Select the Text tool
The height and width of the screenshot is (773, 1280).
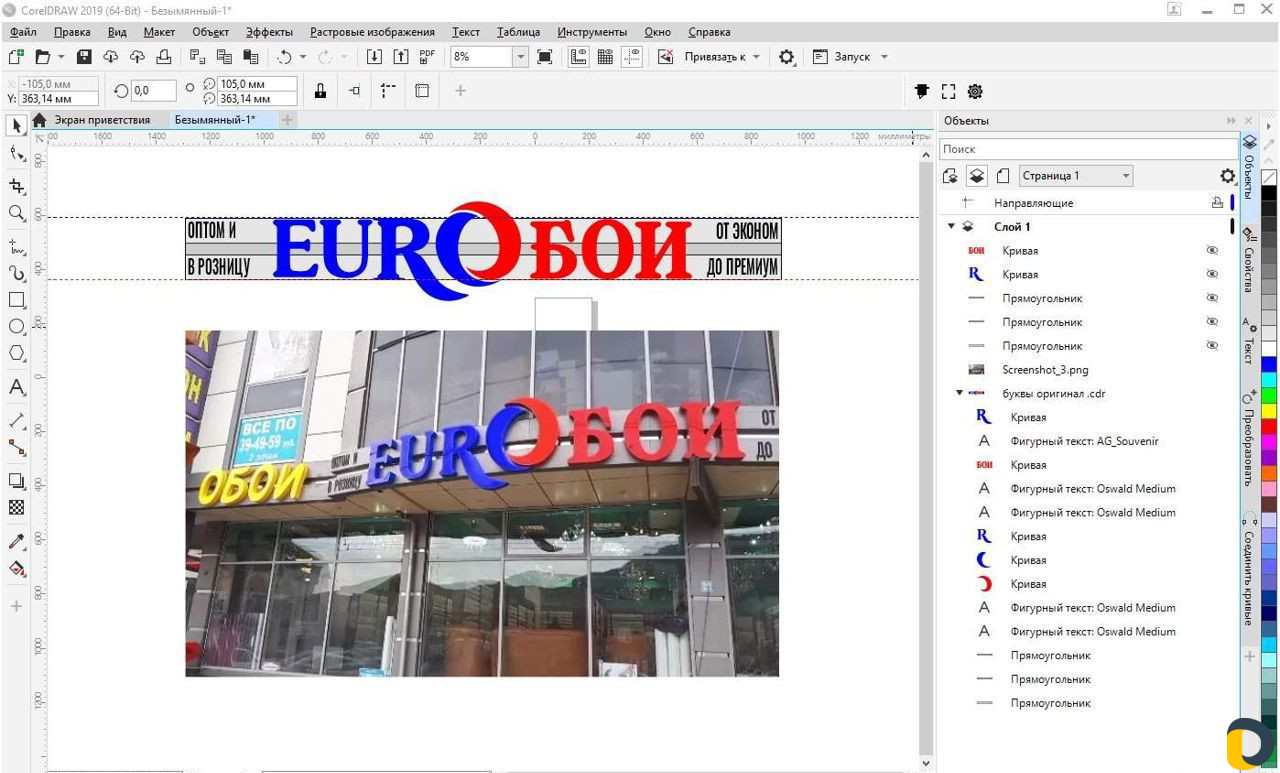pos(16,387)
